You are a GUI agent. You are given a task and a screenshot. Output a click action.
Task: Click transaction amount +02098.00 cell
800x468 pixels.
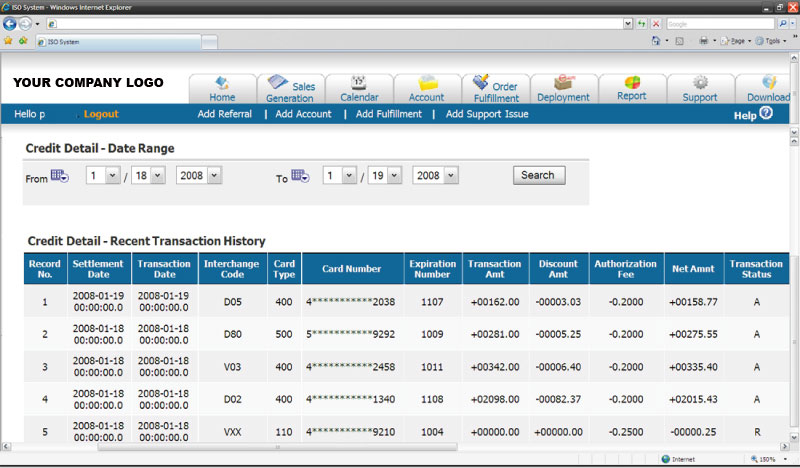point(495,399)
